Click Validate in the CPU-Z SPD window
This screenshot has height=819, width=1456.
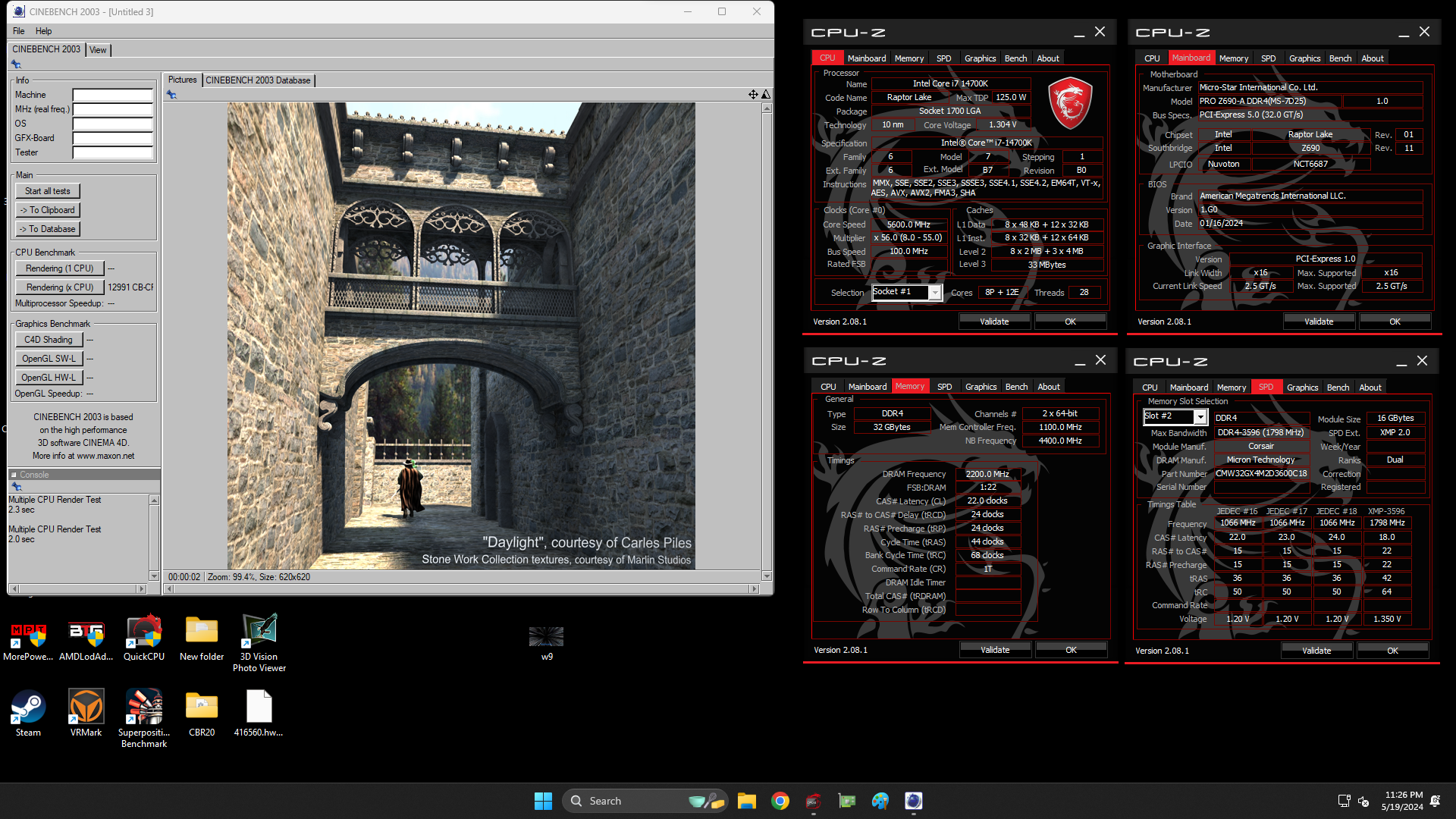coord(1316,651)
